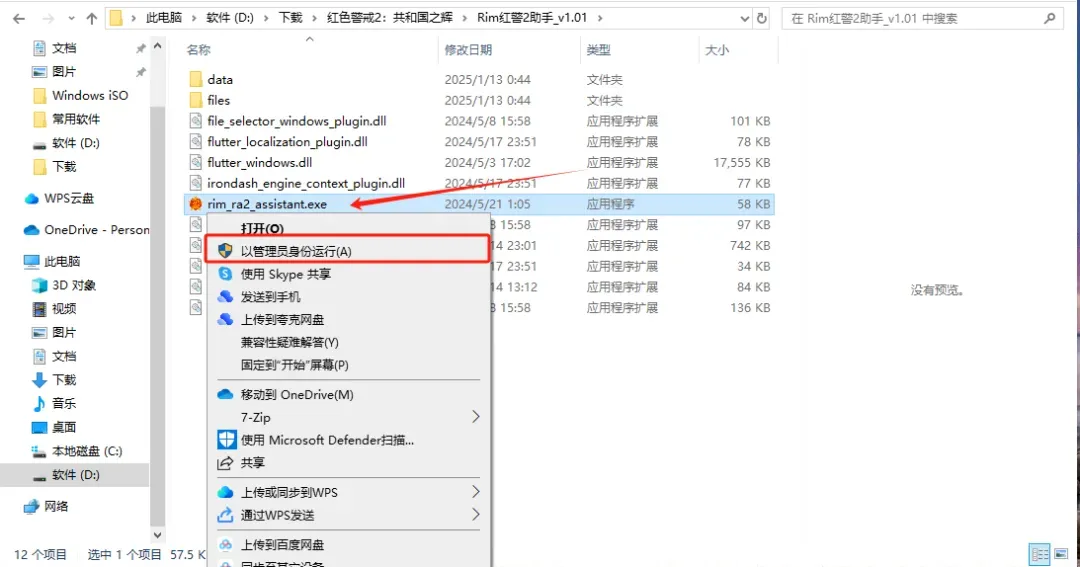Click 此电脑 in the address breadcrumb
Image resolution: width=1080 pixels, height=567 pixels.
click(164, 18)
